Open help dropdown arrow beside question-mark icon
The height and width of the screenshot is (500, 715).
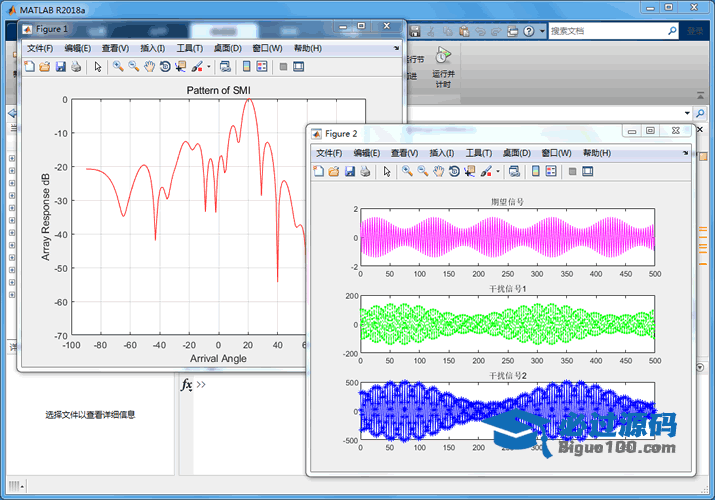[541, 31]
